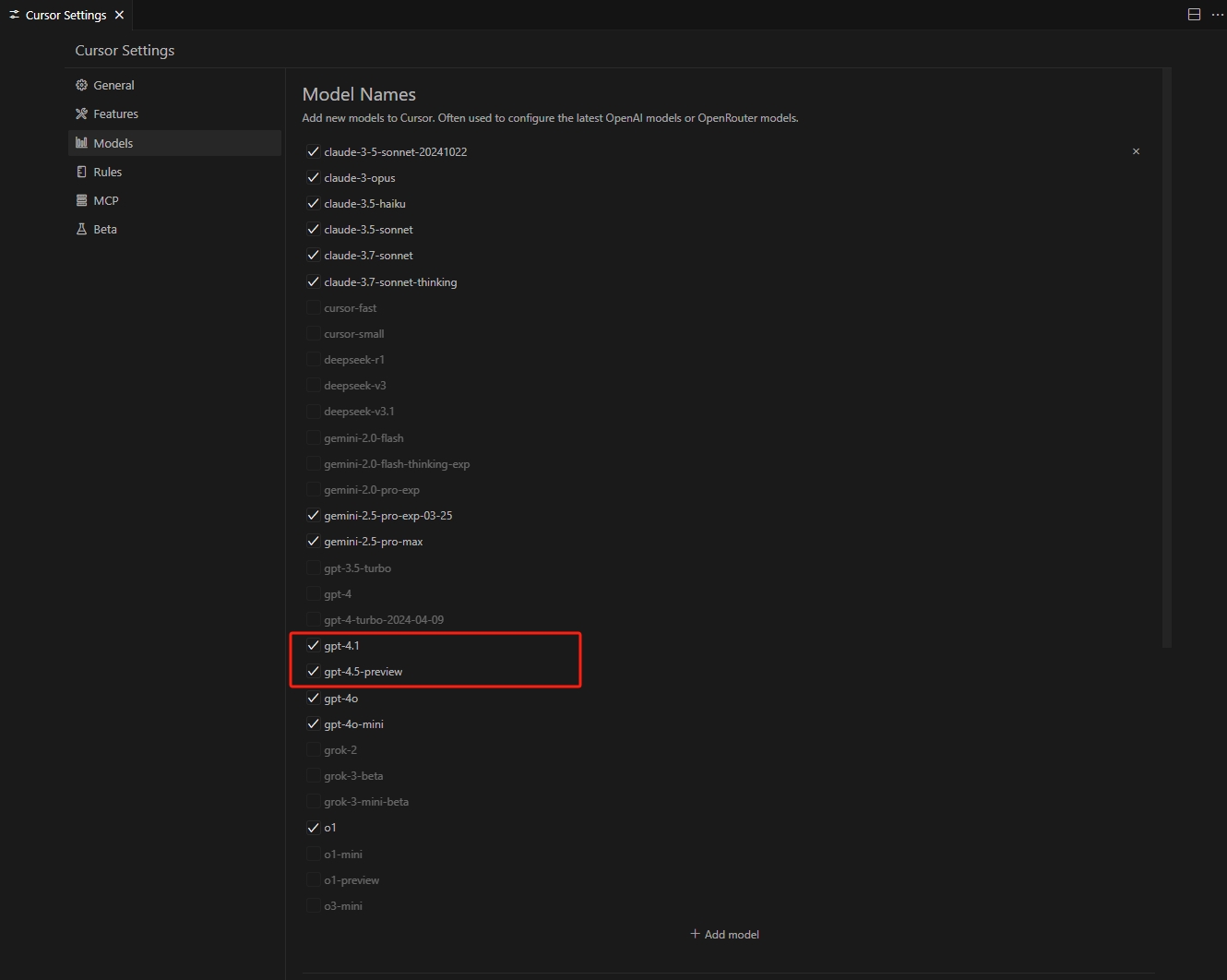Uncheck the gpt-4.1 model
The height and width of the screenshot is (980, 1227).
(x=313, y=645)
